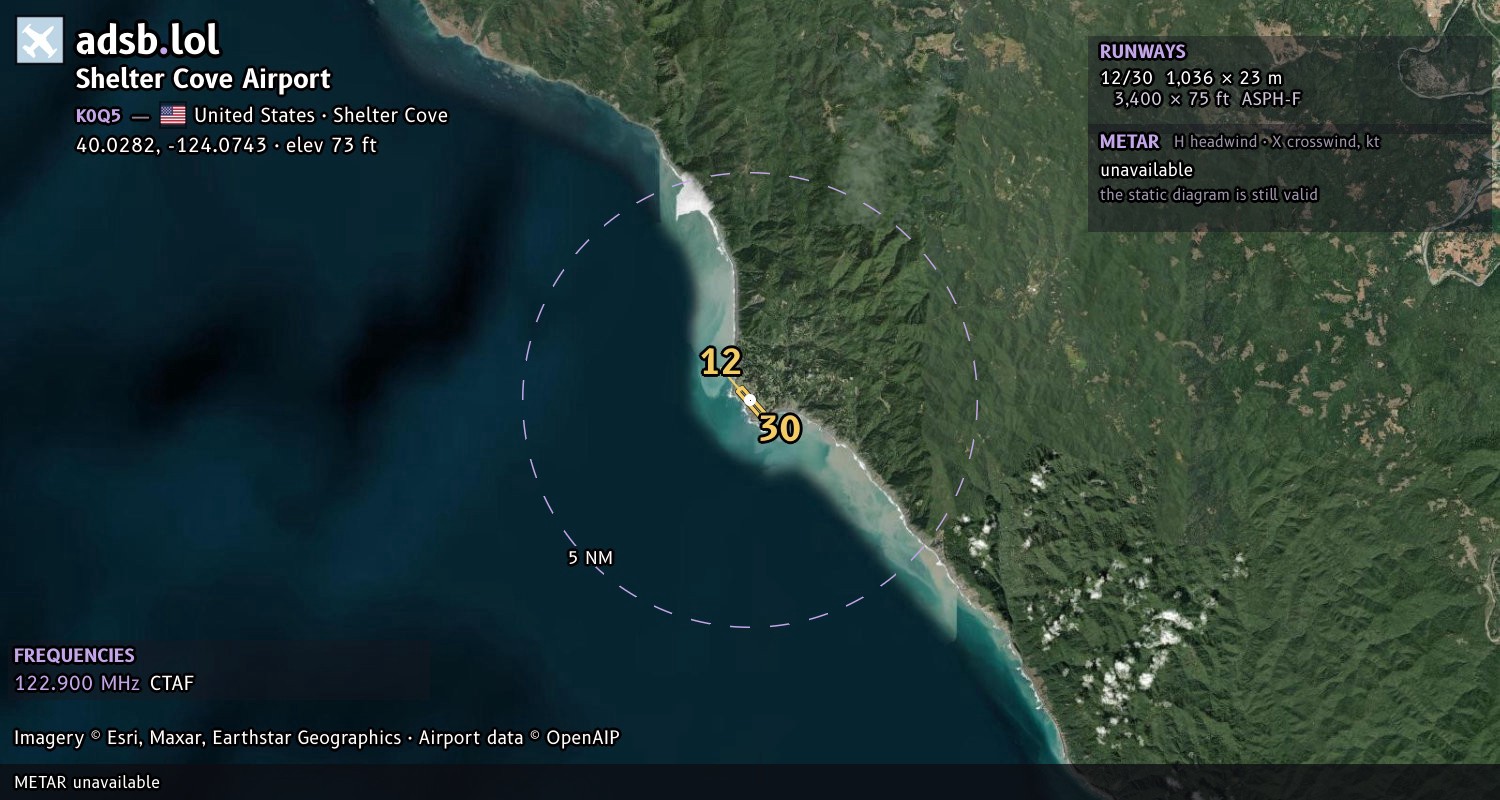
Task: Select the coordinates 40.0282, -124.0743 text
Action: point(171,145)
